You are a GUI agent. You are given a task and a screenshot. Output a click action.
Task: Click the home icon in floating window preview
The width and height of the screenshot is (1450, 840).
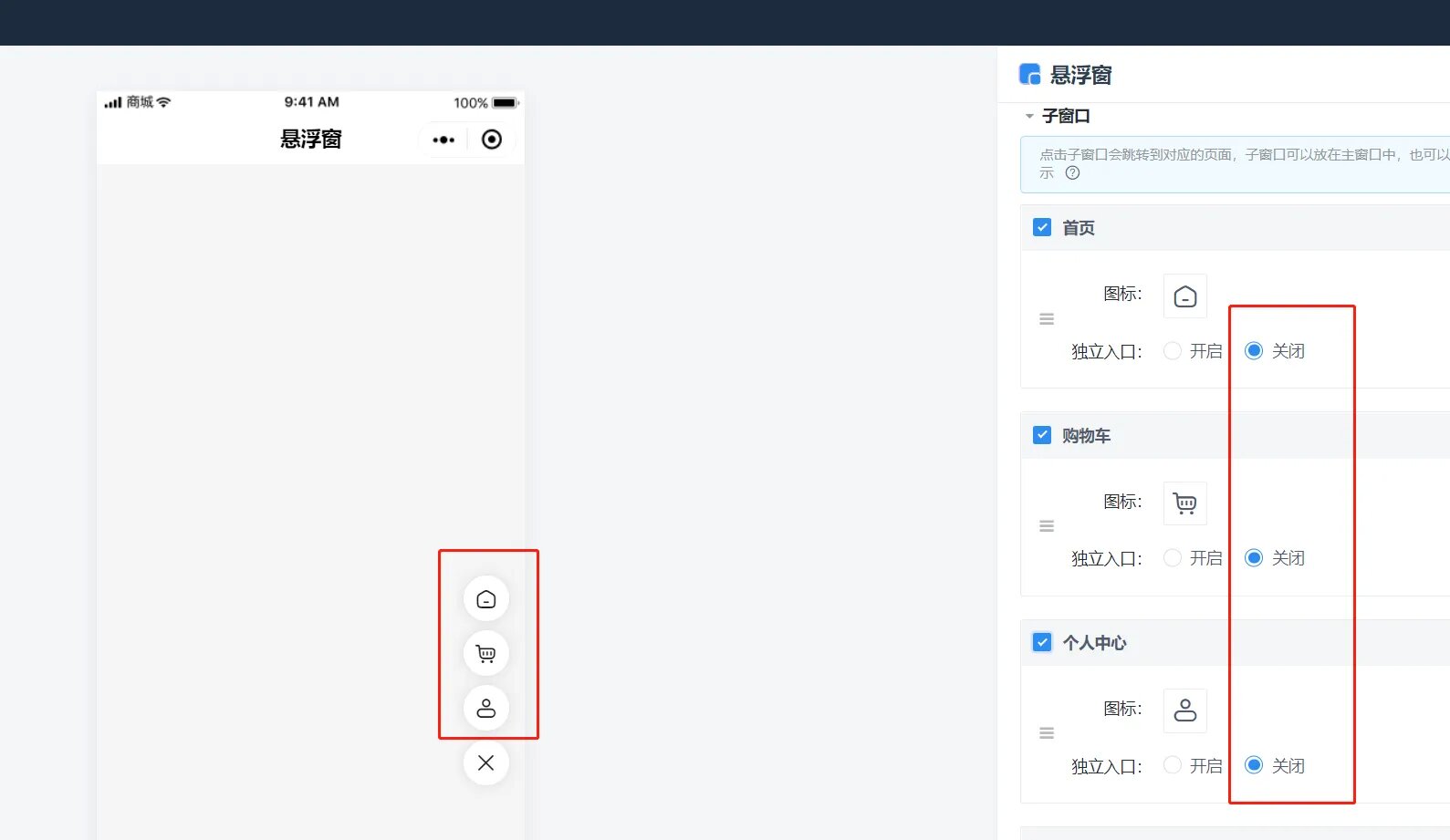coord(485,599)
